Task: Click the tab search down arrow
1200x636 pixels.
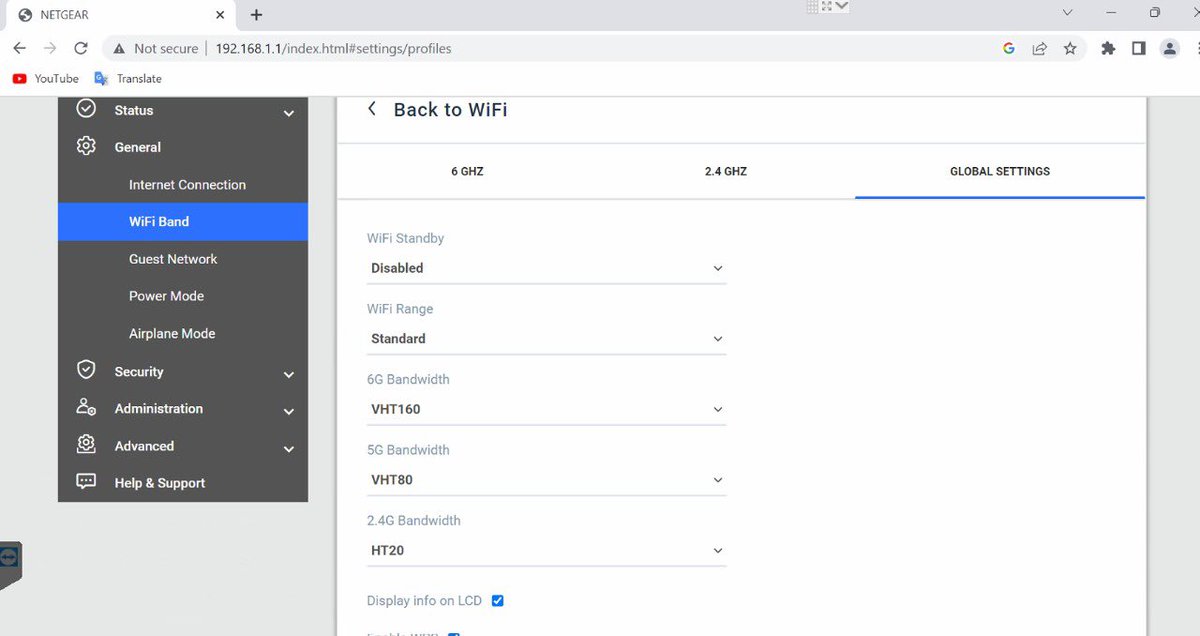Action: click(x=1068, y=13)
